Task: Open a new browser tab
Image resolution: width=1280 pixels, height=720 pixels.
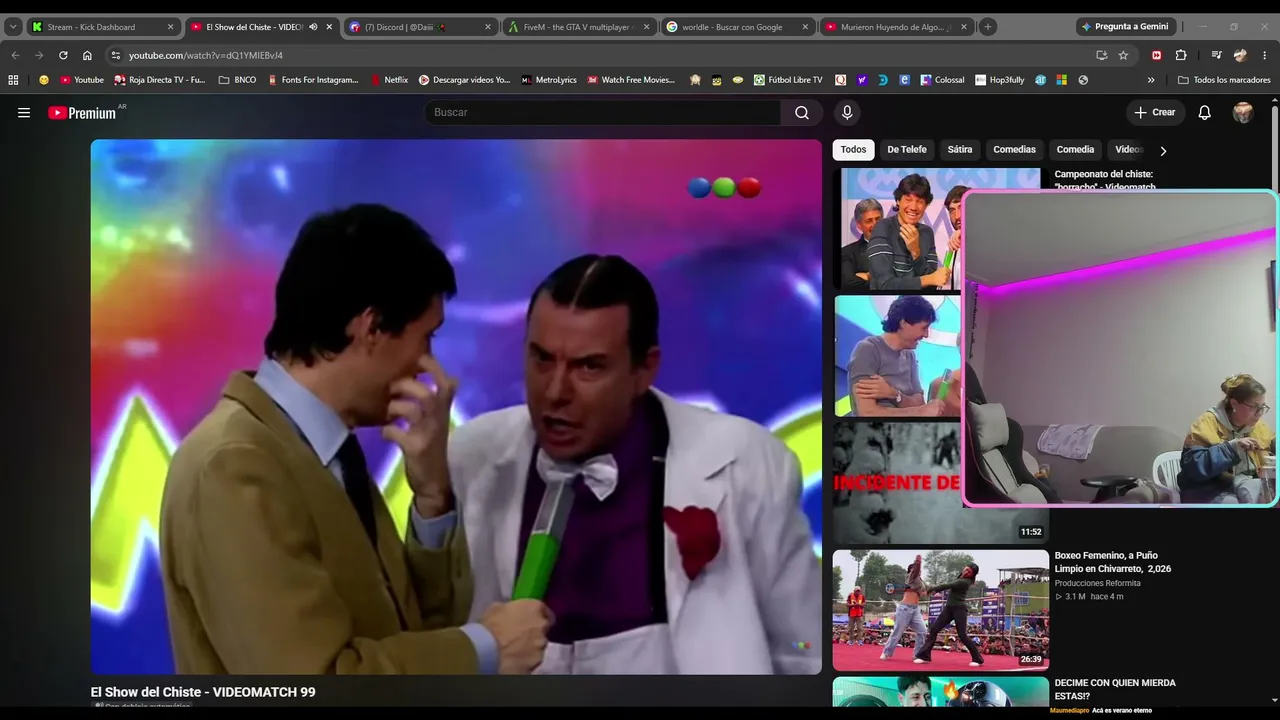Action: (x=988, y=27)
